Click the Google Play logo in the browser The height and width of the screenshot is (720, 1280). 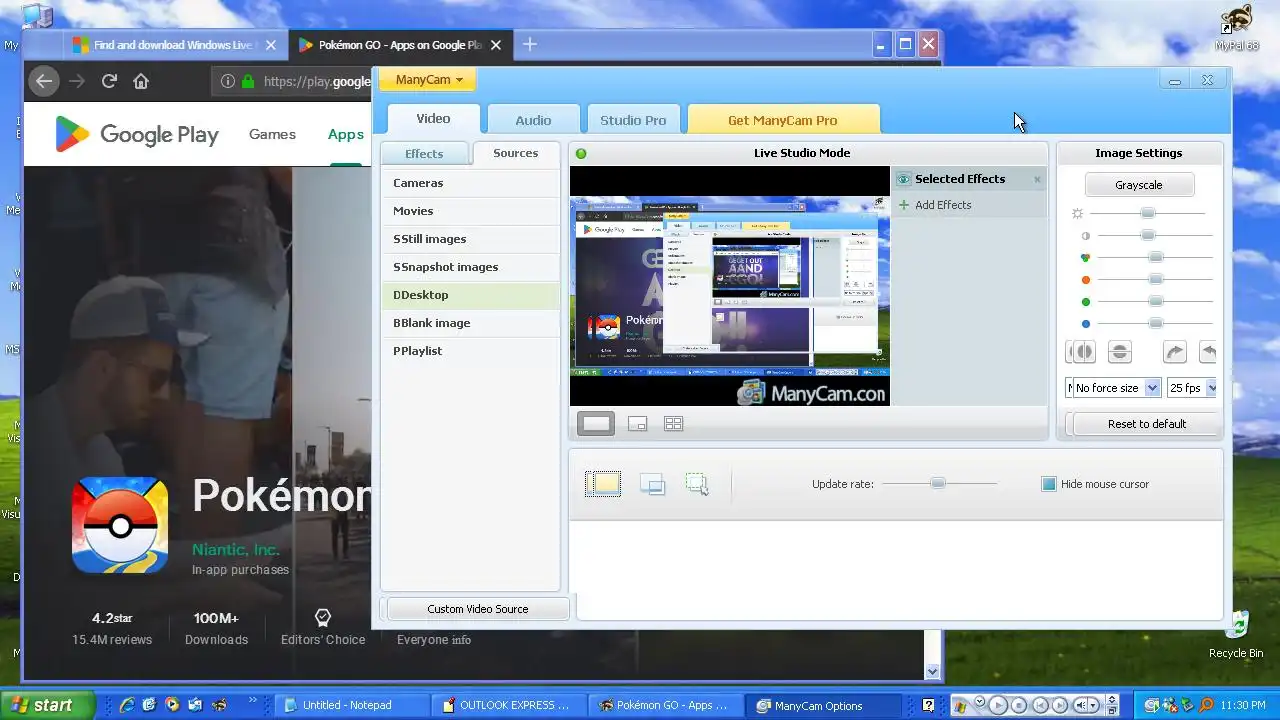tap(136, 134)
